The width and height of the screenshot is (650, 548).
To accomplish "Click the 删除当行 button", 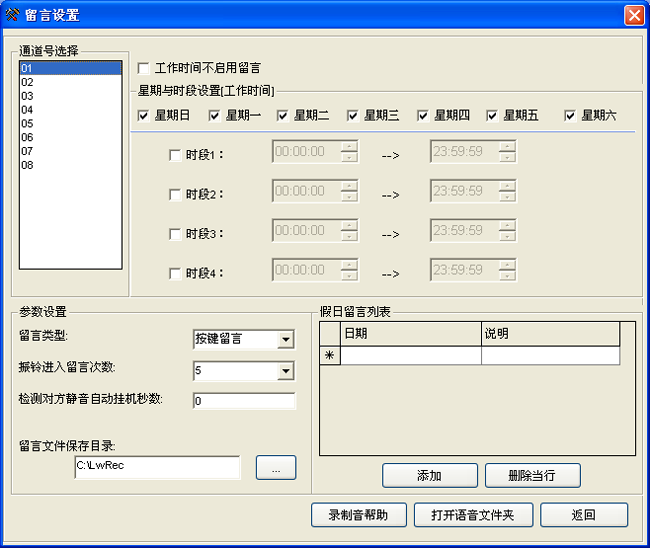I will pyautogui.click(x=532, y=476).
